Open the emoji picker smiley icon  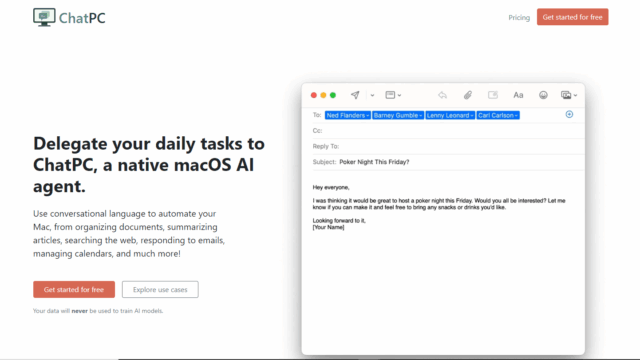pyautogui.click(x=543, y=95)
